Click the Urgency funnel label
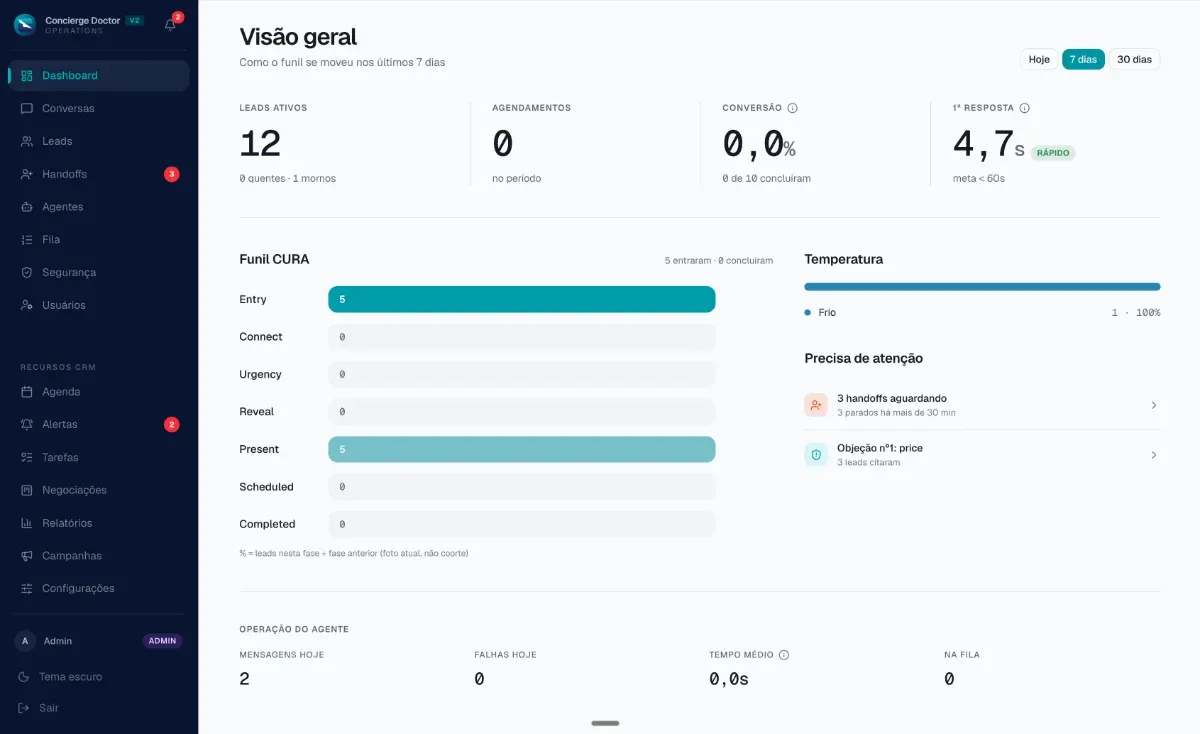Image resolution: width=1200 pixels, height=734 pixels. click(260, 374)
